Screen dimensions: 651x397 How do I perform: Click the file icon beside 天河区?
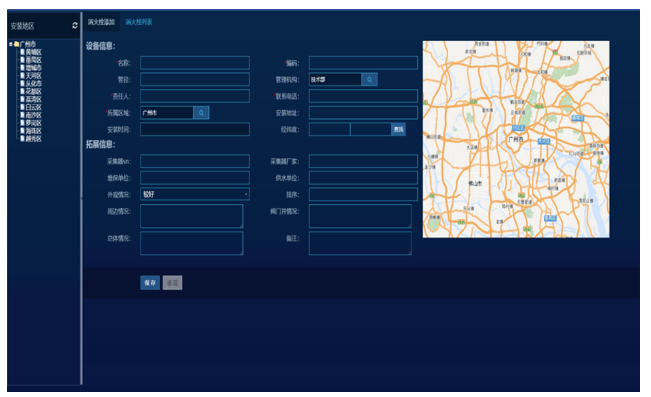[x=22, y=76]
